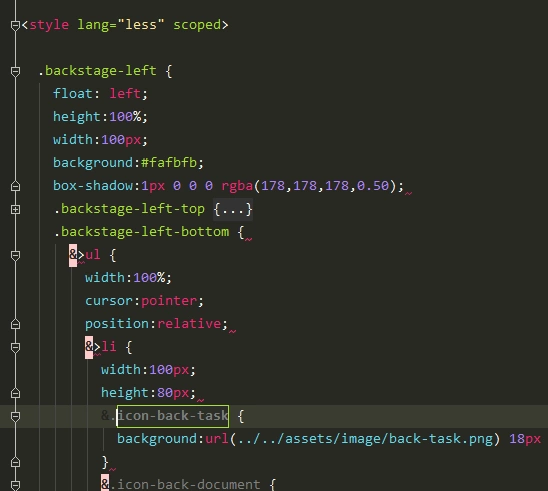Viewport: 548px width, 491px height.
Task: Click the highlighted & before >ul
Action: [73, 255]
